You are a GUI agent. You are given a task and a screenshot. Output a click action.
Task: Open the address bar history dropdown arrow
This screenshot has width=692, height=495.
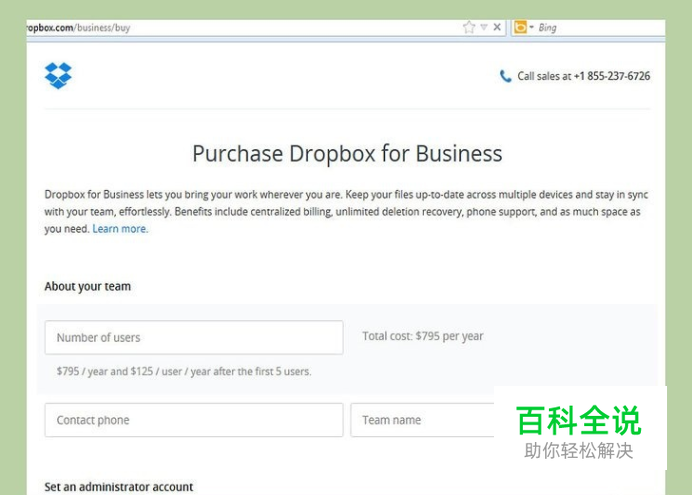pyautogui.click(x=484, y=27)
